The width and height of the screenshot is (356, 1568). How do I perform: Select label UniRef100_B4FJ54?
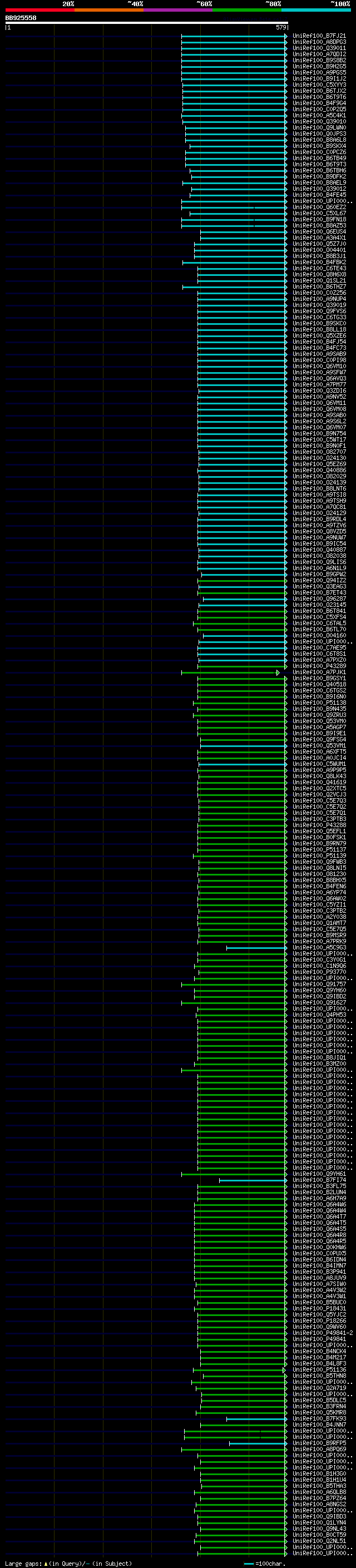(319, 342)
